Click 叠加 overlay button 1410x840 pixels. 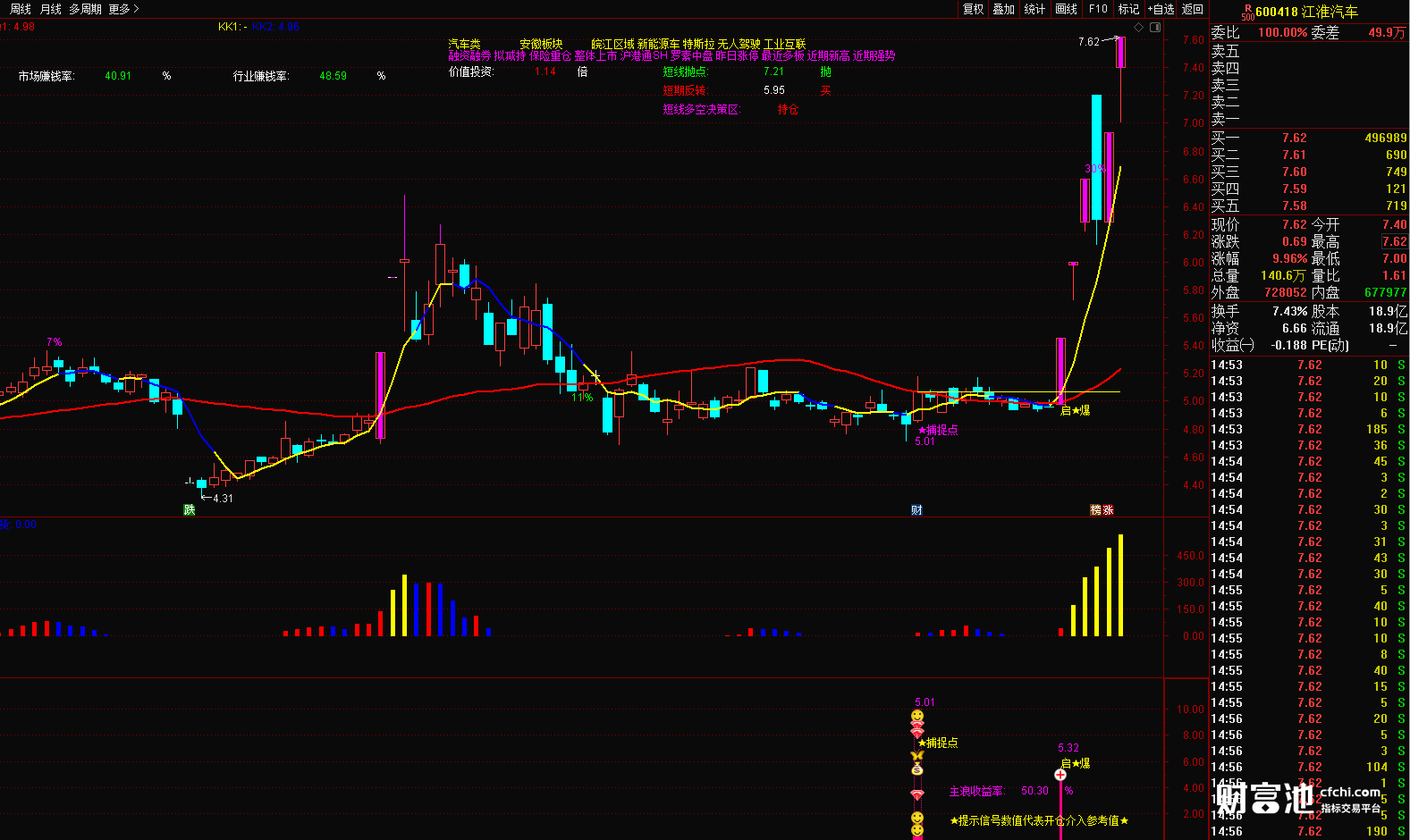1004,9
